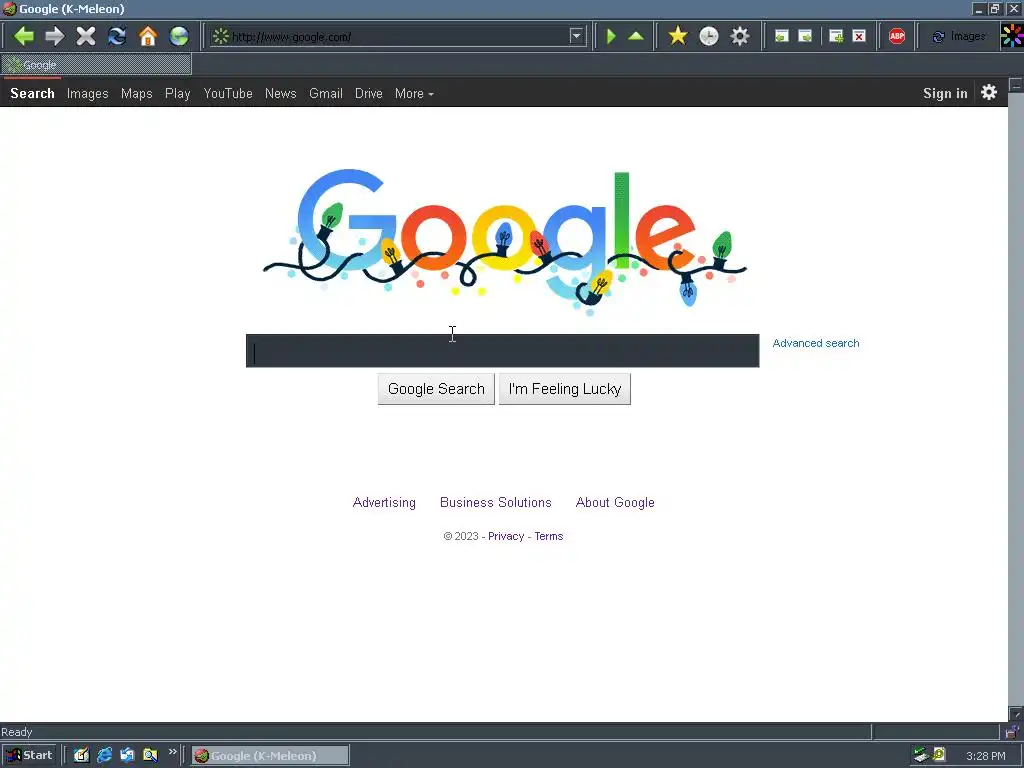
Task: Click Google (K-Meleon) taskbar button
Action: pos(270,756)
